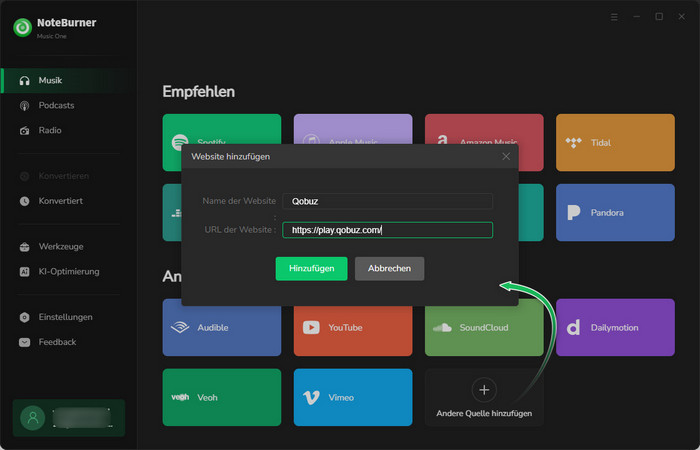Click the gear icon beside Einstellungen
Image resolution: width=700 pixels, height=450 pixels.
(25, 317)
